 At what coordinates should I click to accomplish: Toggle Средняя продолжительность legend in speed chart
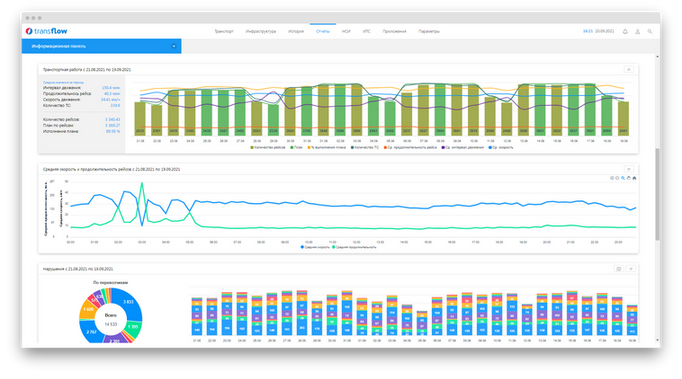coord(354,247)
